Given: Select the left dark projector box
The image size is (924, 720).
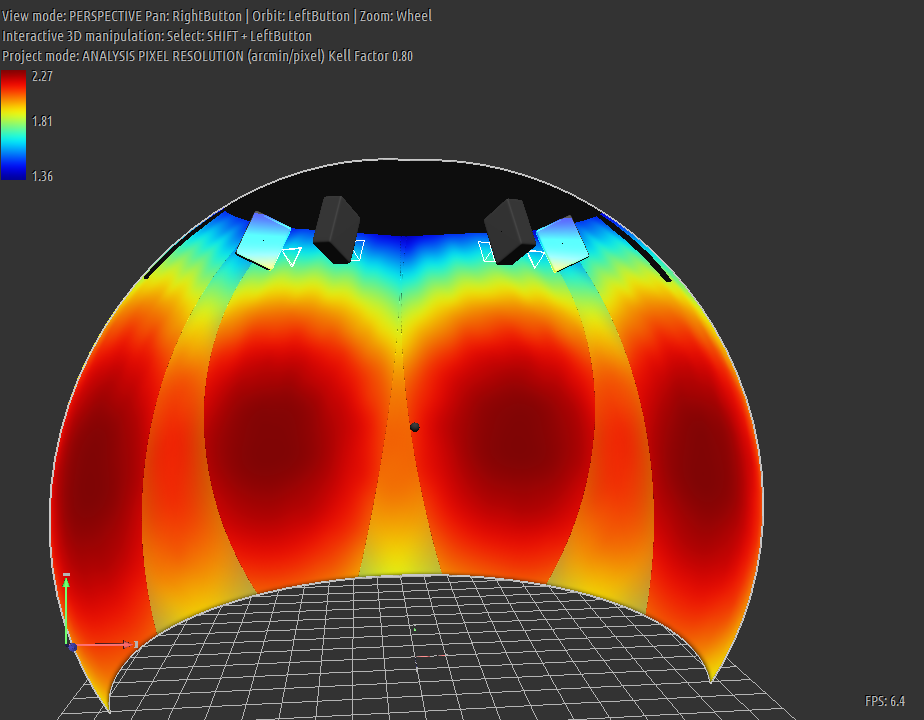Looking at the screenshot, I should tap(336, 230).
